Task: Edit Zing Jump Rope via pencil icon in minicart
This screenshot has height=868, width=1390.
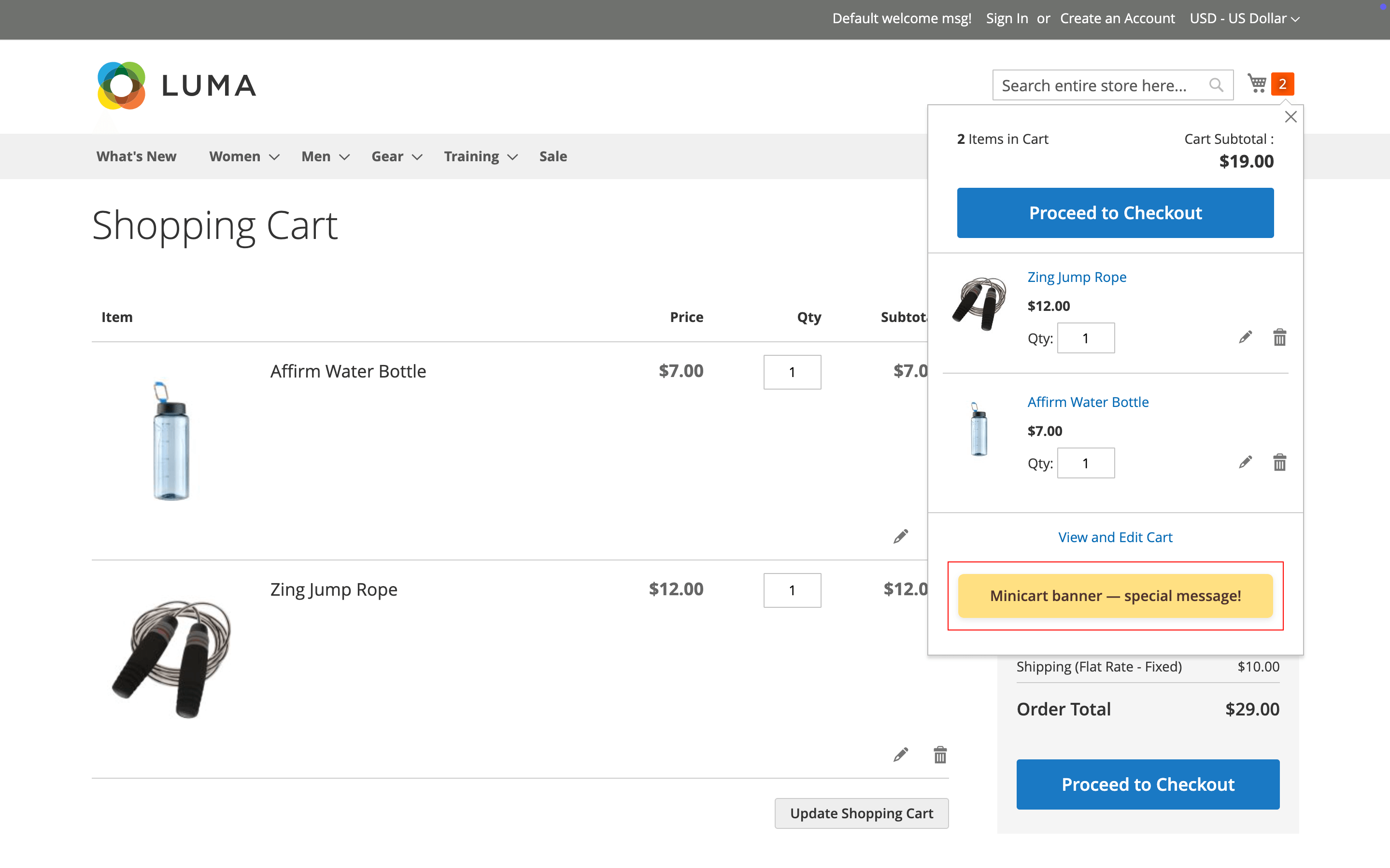Action: [x=1245, y=337]
